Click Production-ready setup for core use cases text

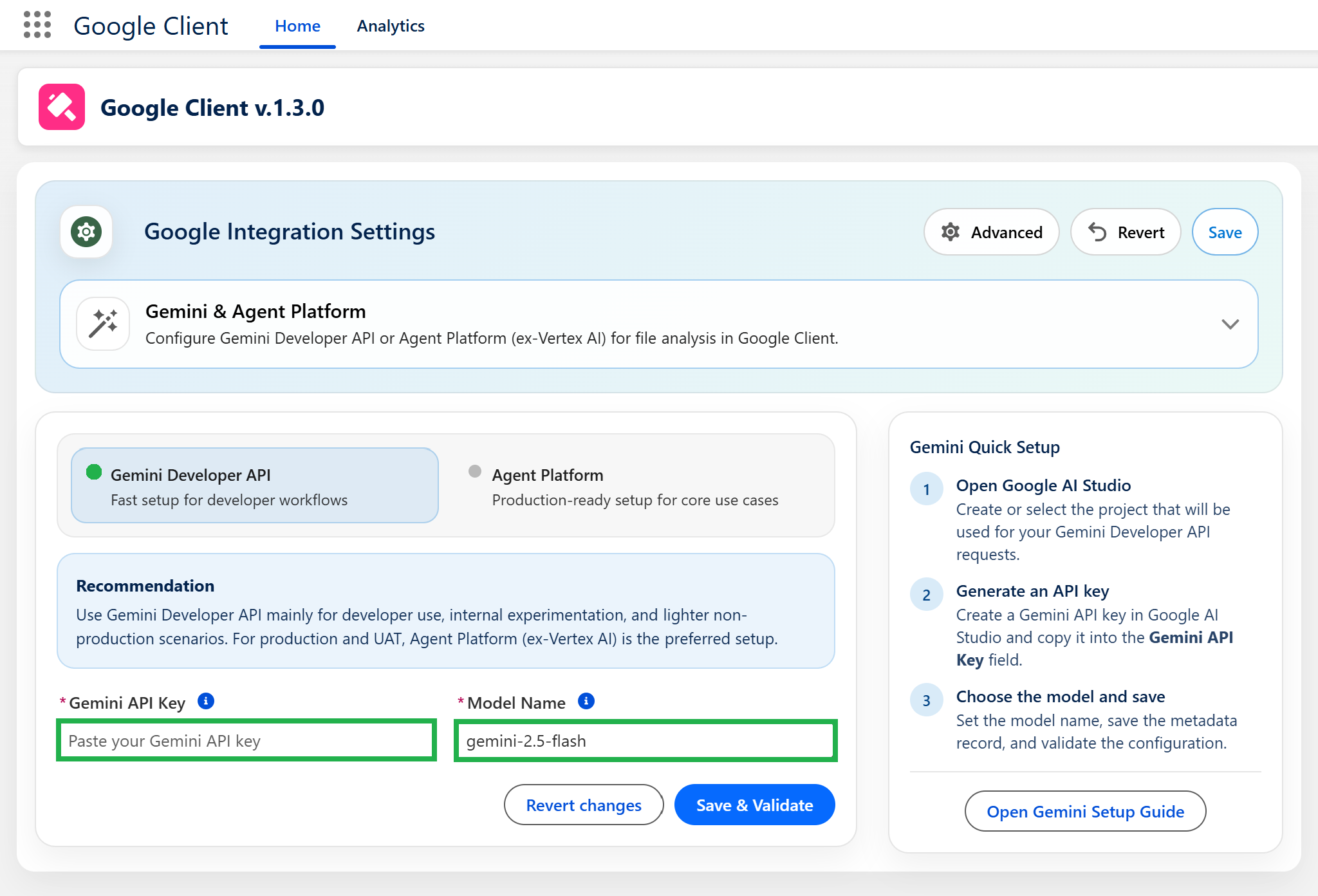[635, 500]
